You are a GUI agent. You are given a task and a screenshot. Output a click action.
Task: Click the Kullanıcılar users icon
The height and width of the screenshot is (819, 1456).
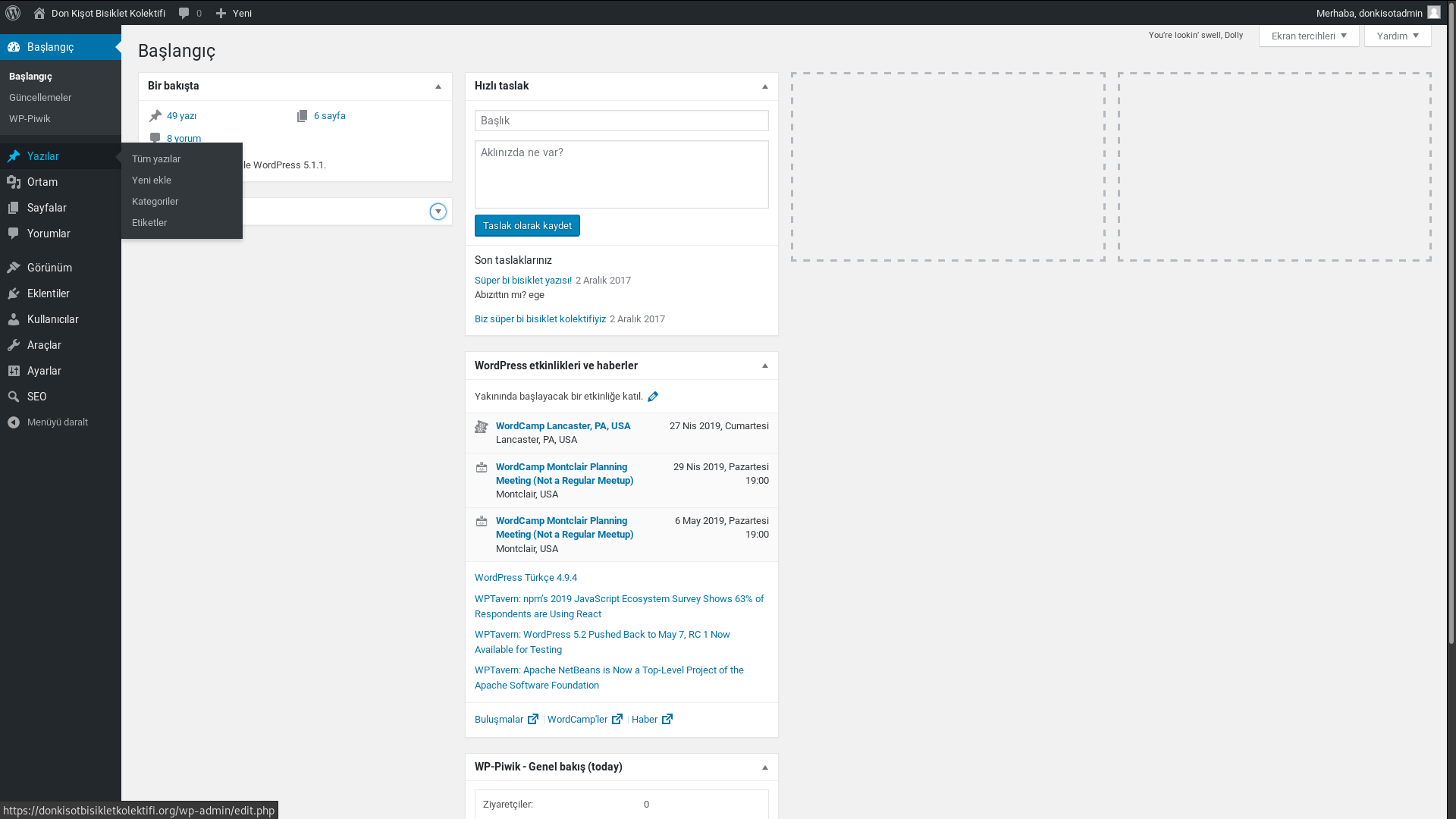click(x=14, y=318)
